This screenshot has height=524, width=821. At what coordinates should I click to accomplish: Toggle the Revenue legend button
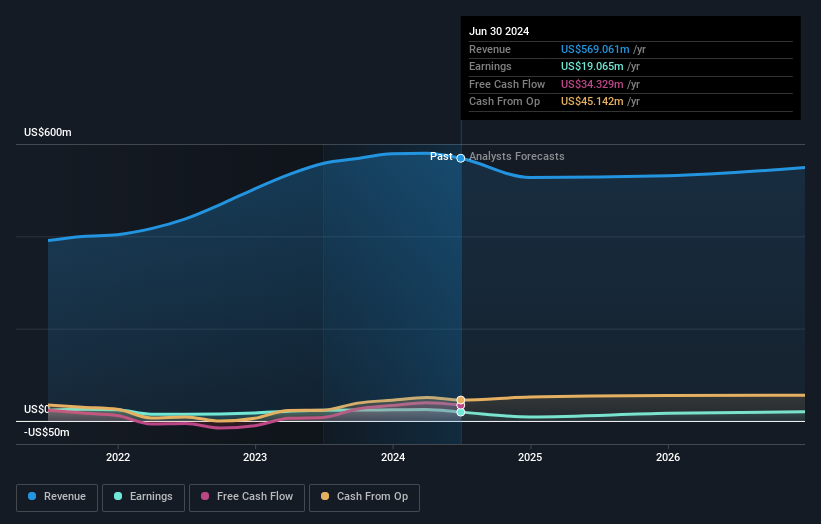(x=57, y=497)
